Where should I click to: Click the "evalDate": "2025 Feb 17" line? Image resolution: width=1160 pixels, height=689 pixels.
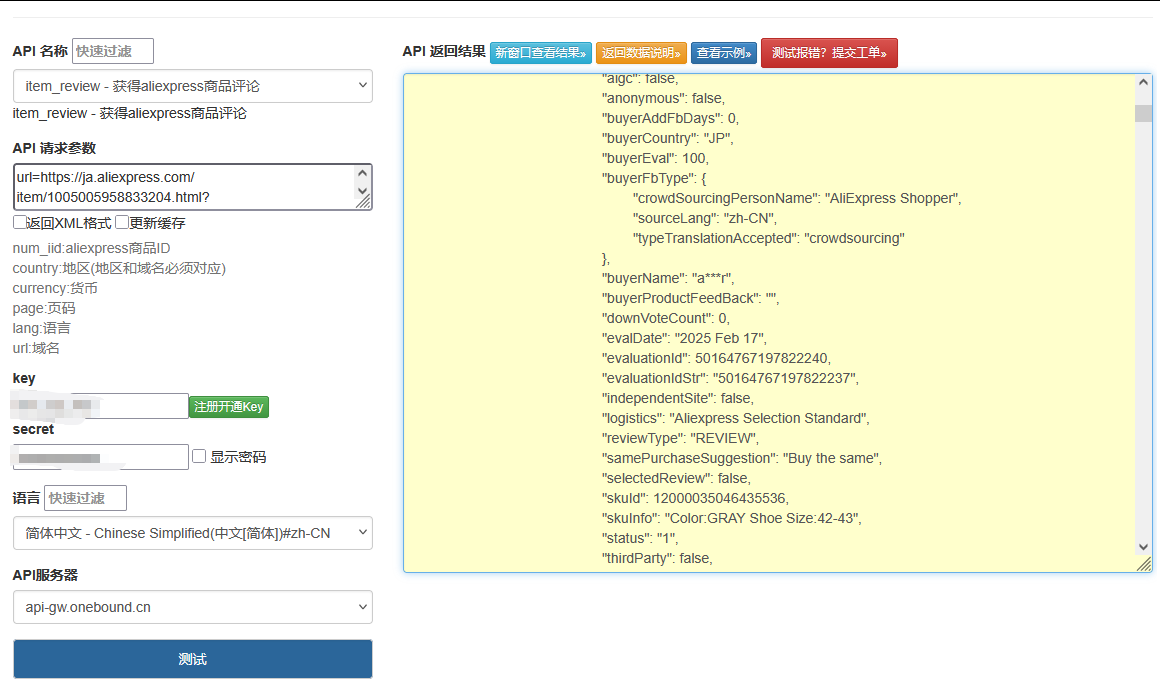click(684, 338)
